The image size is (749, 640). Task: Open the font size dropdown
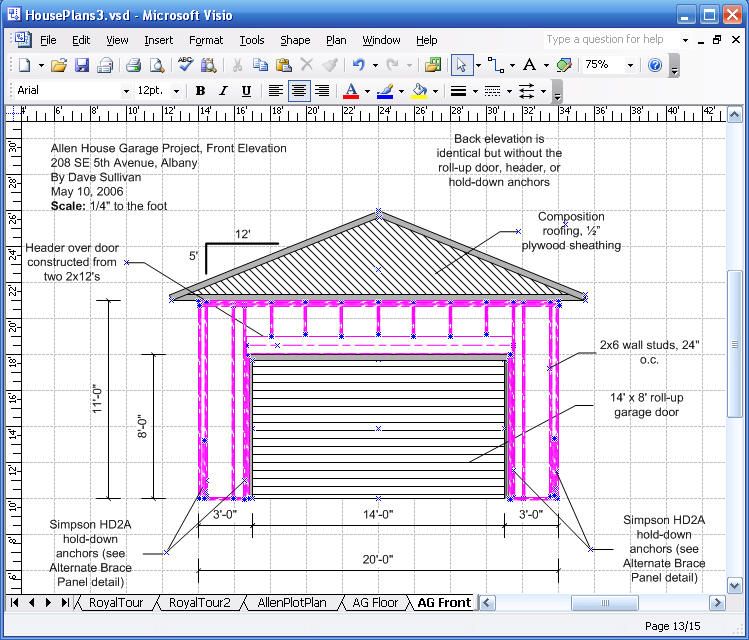[x=176, y=91]
